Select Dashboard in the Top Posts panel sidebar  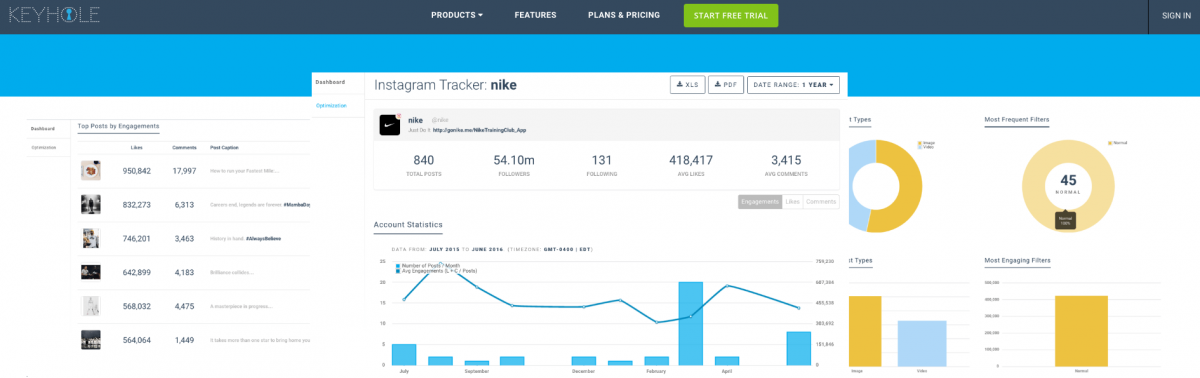[x=42, y=129]
